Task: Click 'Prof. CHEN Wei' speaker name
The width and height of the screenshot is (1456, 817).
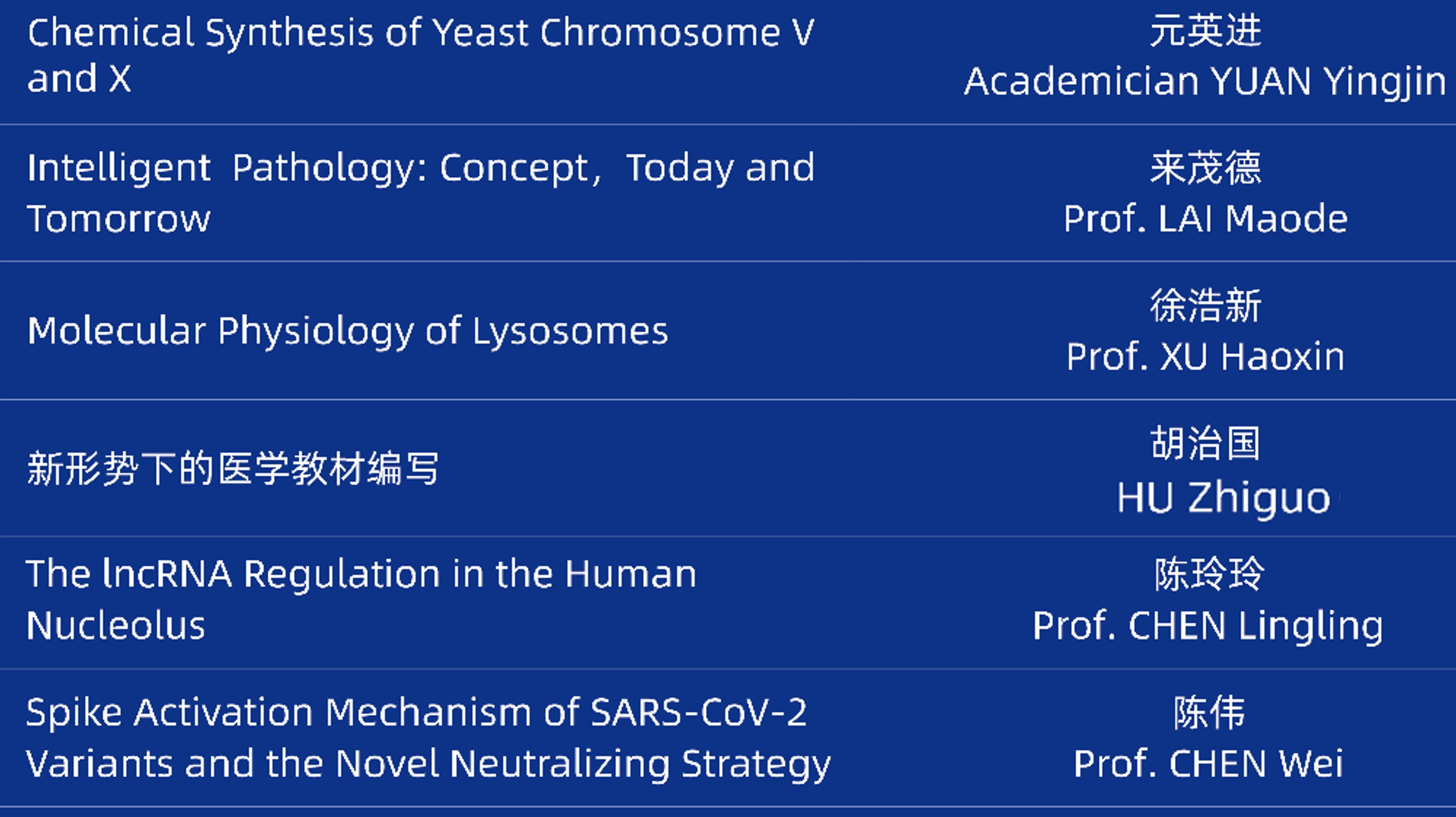Action: pos(1207,764)
